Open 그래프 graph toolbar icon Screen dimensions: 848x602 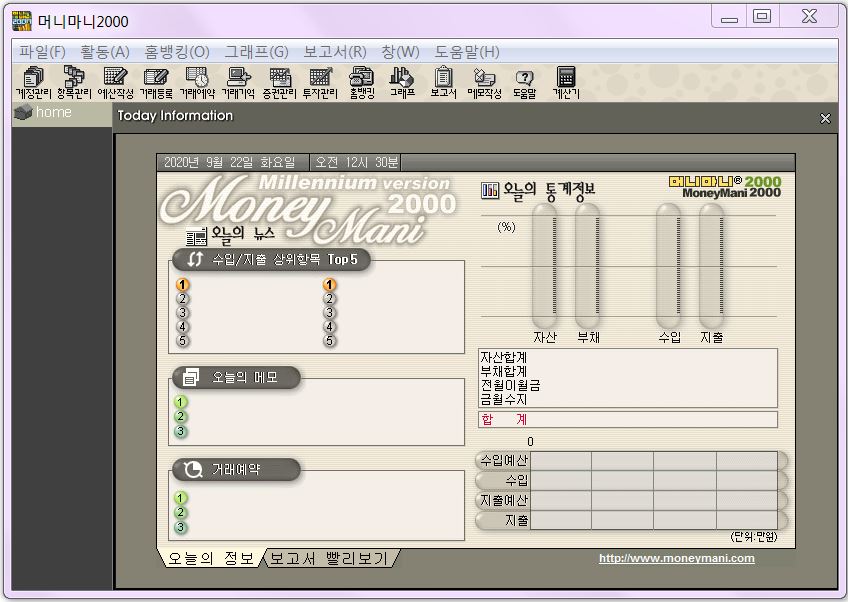click(x=402, y=83)
